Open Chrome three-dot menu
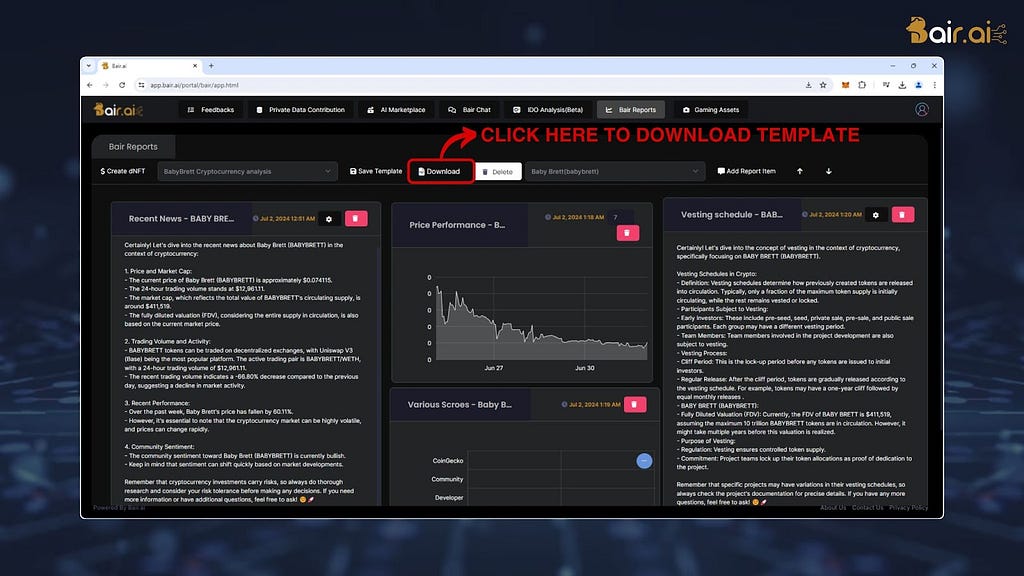This screenshot has height=576, width=1024. click(935, 85)
